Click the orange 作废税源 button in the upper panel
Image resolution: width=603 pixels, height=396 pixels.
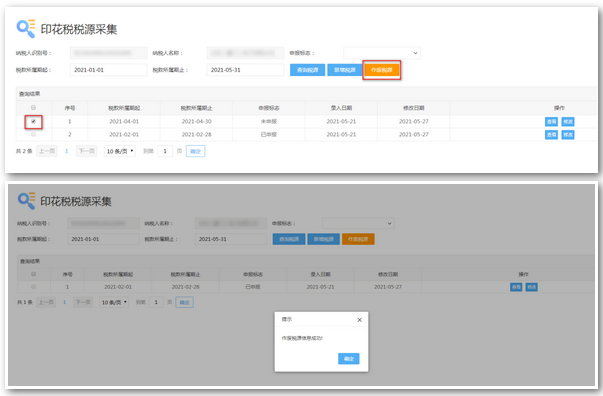point(381,70)
